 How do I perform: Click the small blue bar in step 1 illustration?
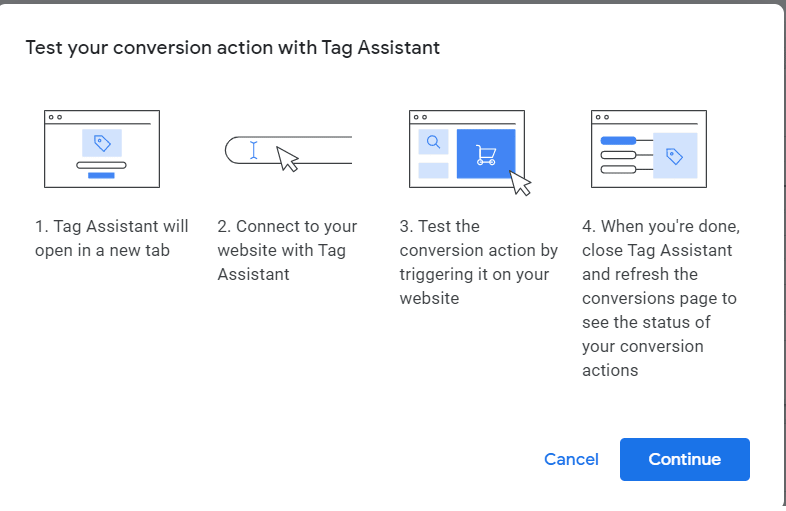[x=101, y=175]
